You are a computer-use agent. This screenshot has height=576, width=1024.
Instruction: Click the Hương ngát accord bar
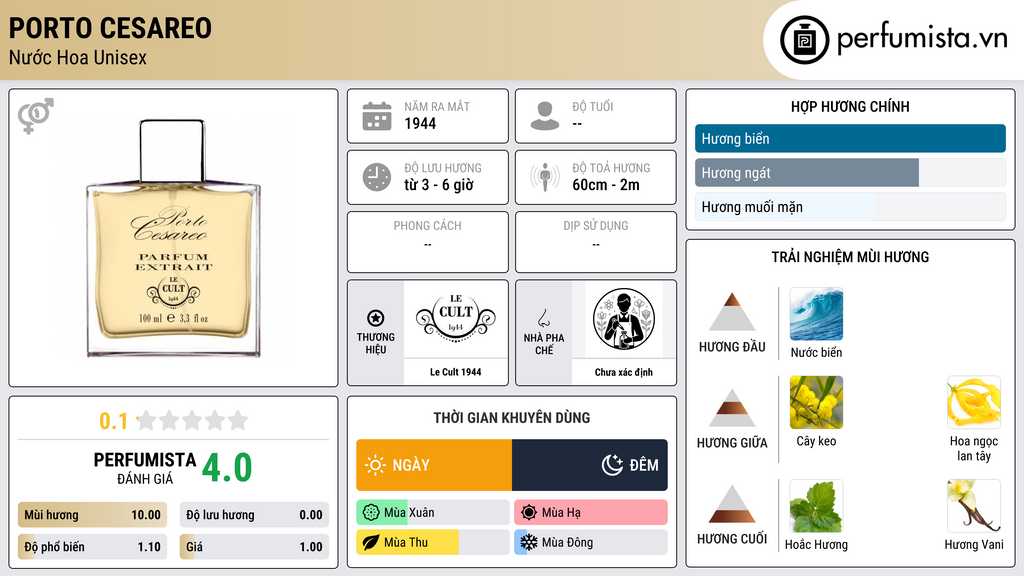[850, 173]
